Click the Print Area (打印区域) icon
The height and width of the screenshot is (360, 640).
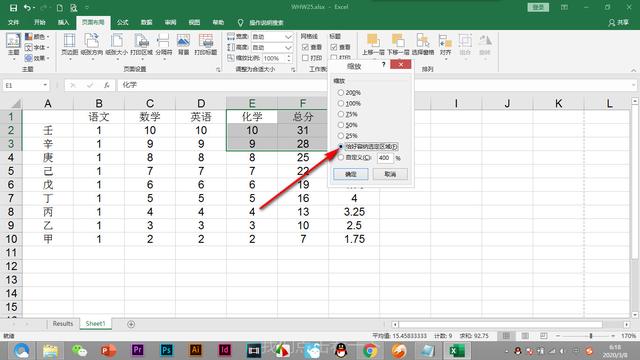coord(142,45)
